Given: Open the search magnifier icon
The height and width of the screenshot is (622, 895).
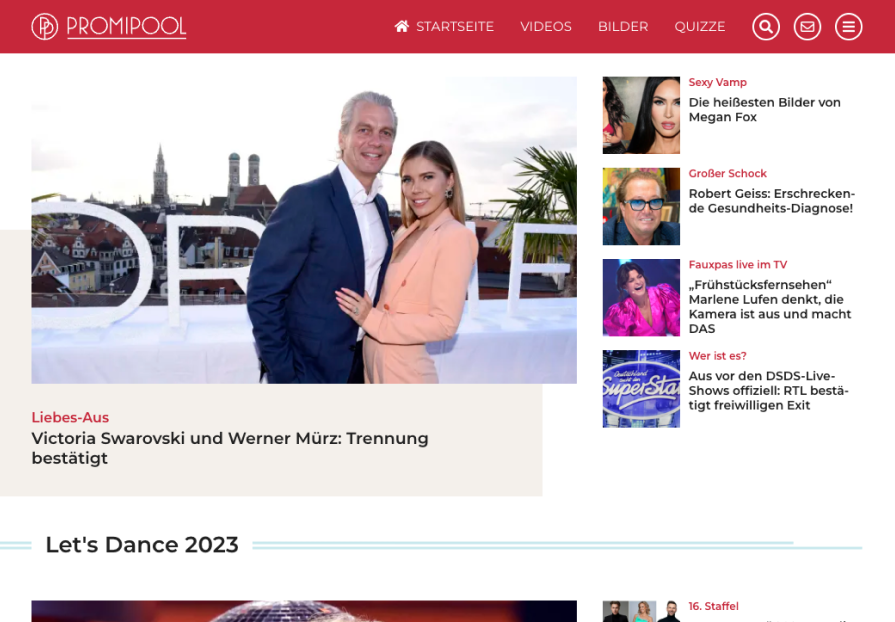Looking at the screenshot, I should (x=766, y=26).
